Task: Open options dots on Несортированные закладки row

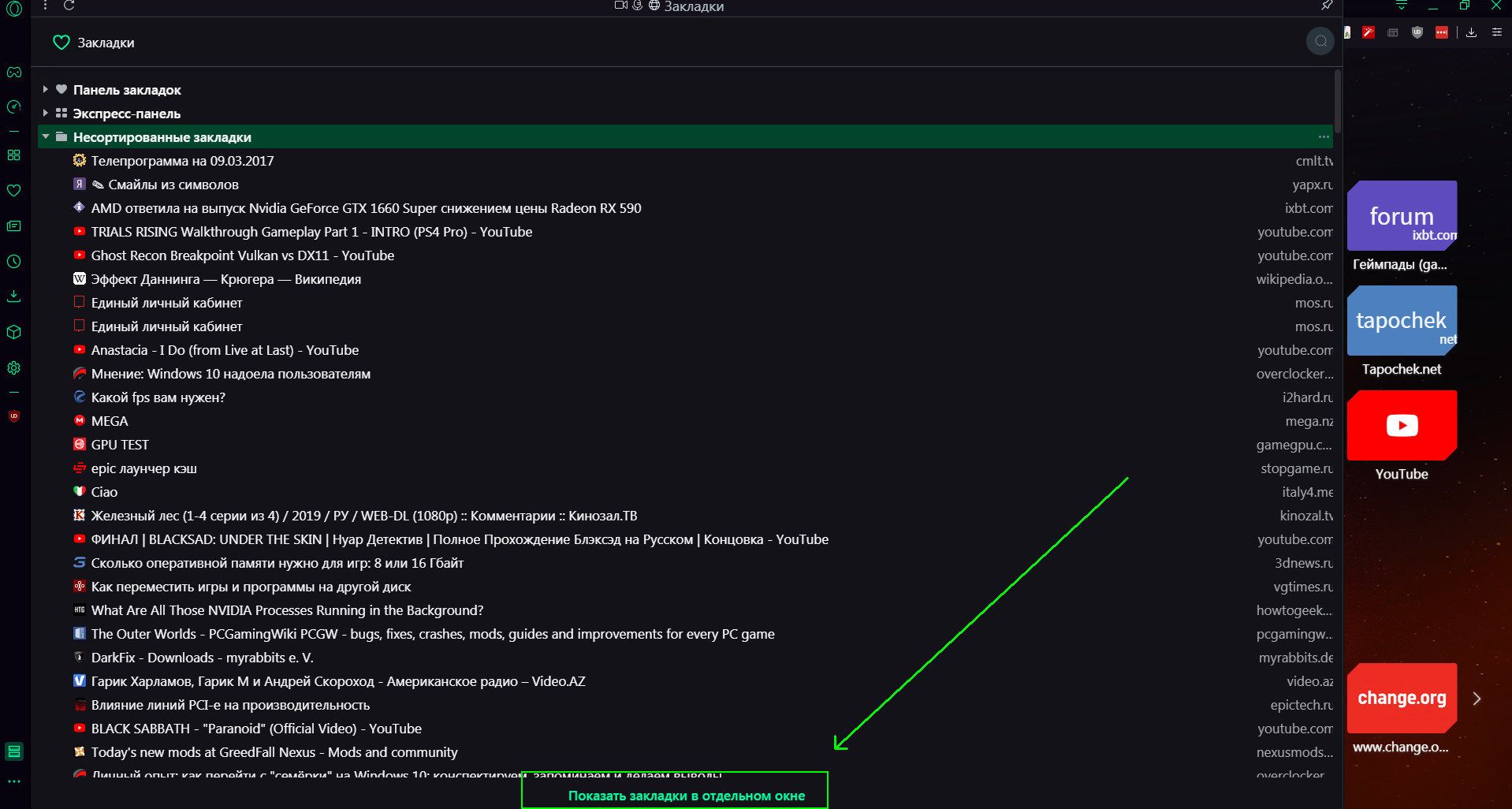Action: tap(1324, 137)
